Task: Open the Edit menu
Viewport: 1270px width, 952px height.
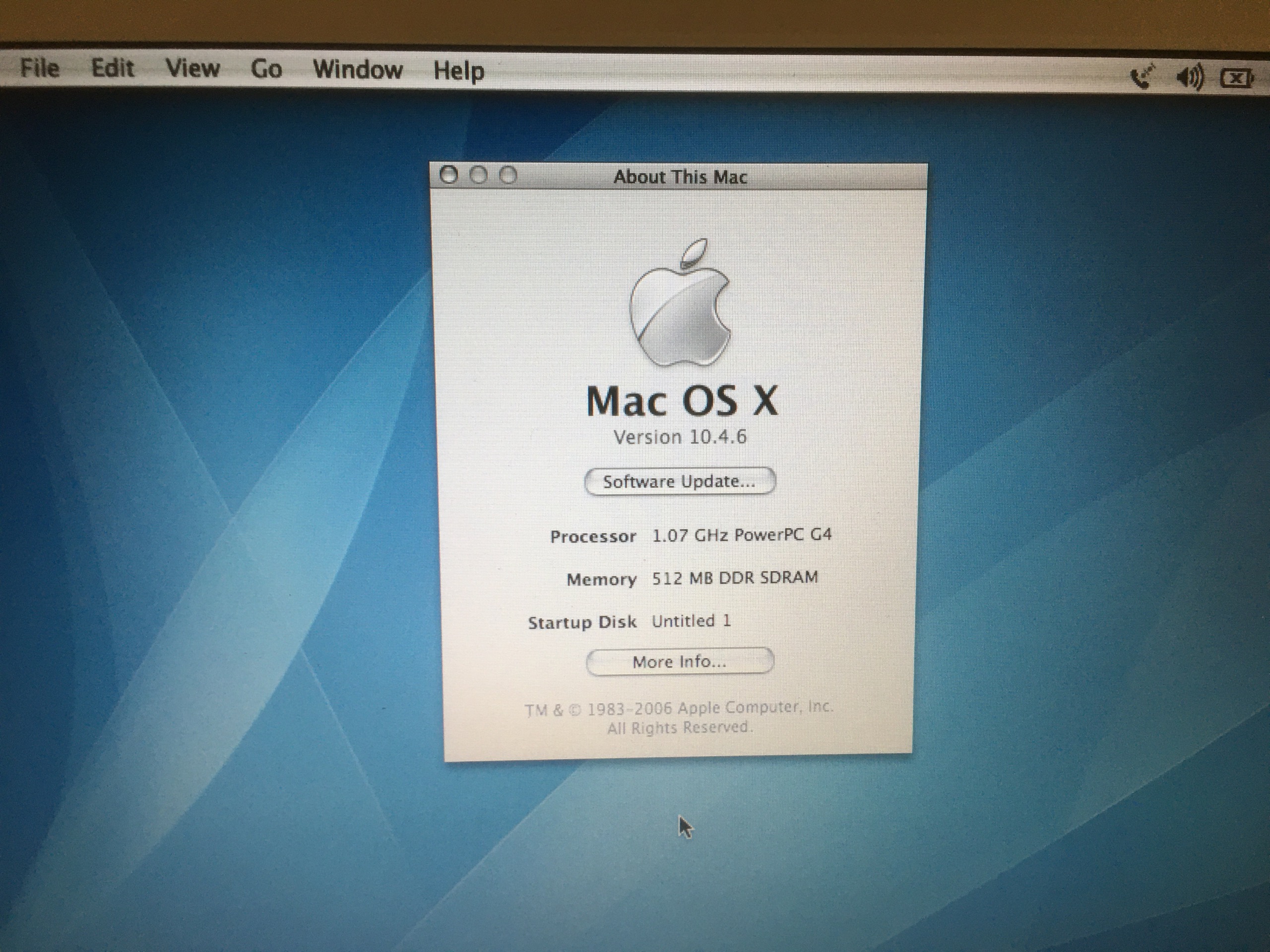Action: pos(113,68)
